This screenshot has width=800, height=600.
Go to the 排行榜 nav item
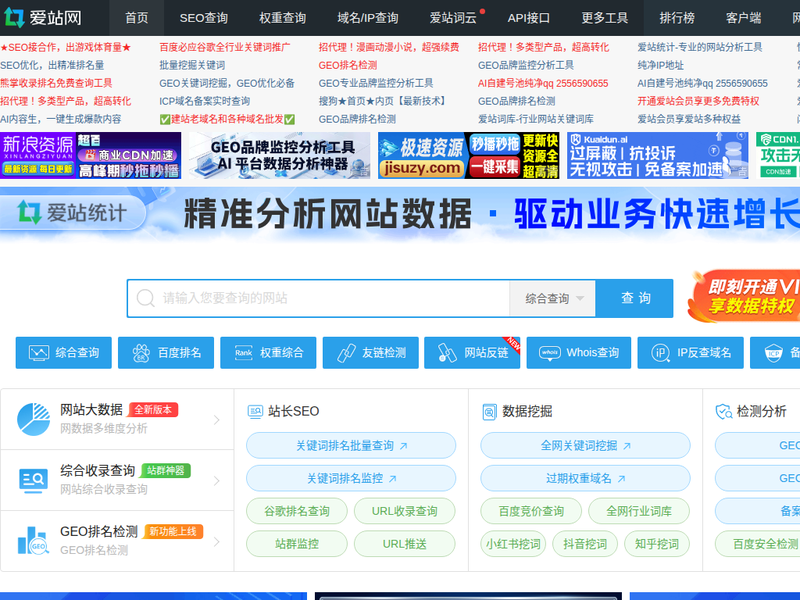click(x=677, y=18)
